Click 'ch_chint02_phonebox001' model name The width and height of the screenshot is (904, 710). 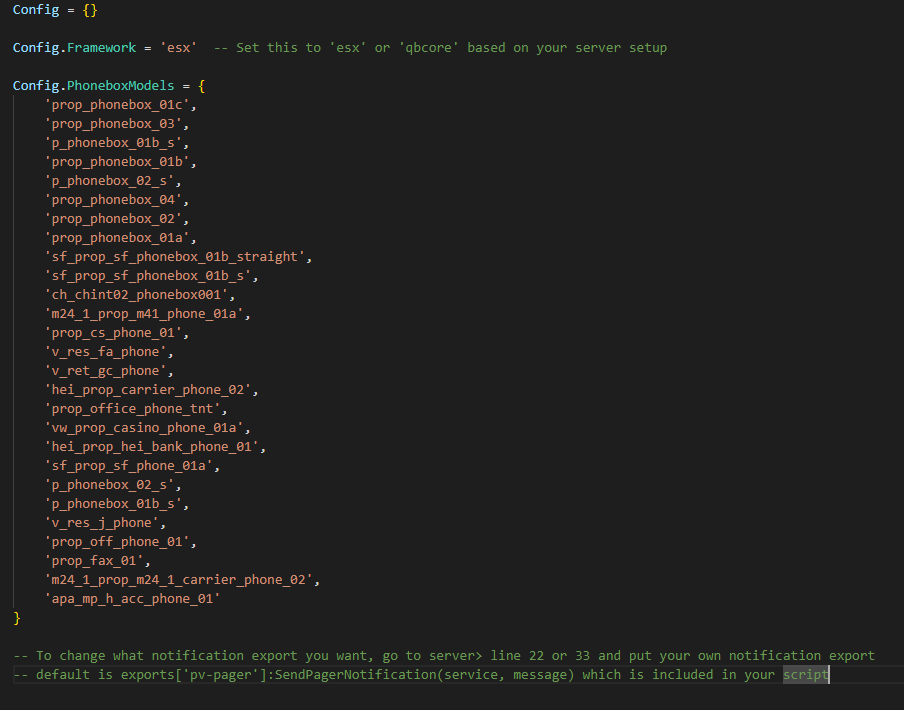(136, 295)
